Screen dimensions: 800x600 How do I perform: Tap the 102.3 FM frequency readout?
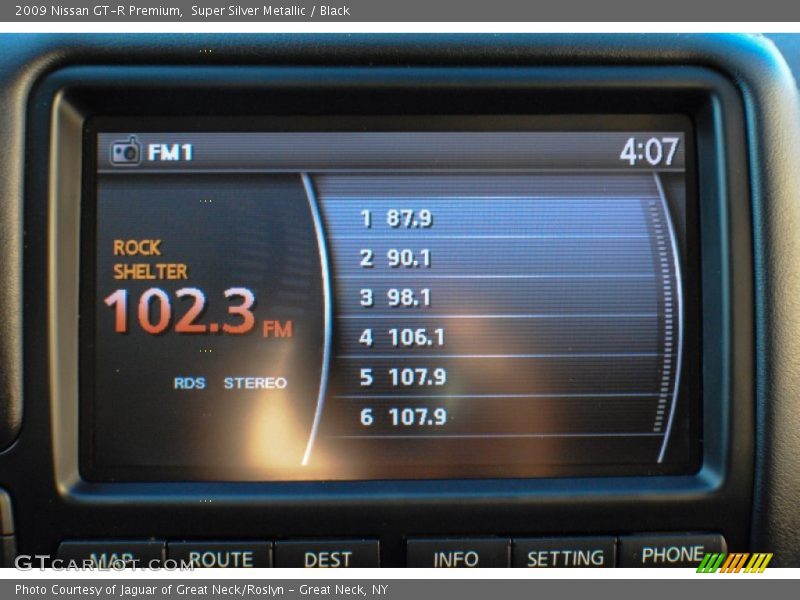point(198,312)
